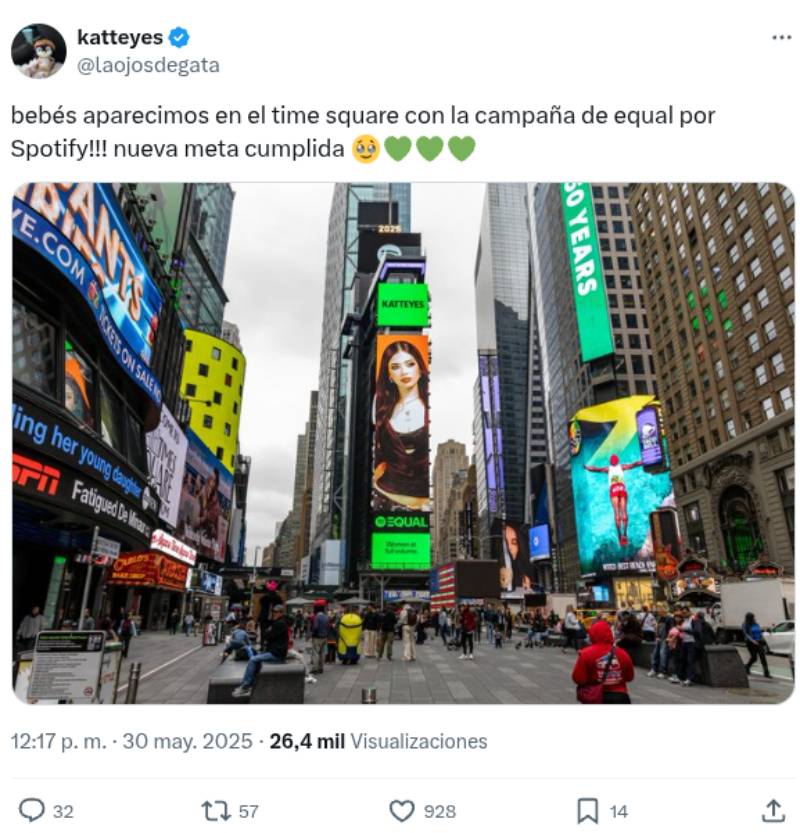Click the reply speech bubble icon
800x833 pixels.
(31, 811)
